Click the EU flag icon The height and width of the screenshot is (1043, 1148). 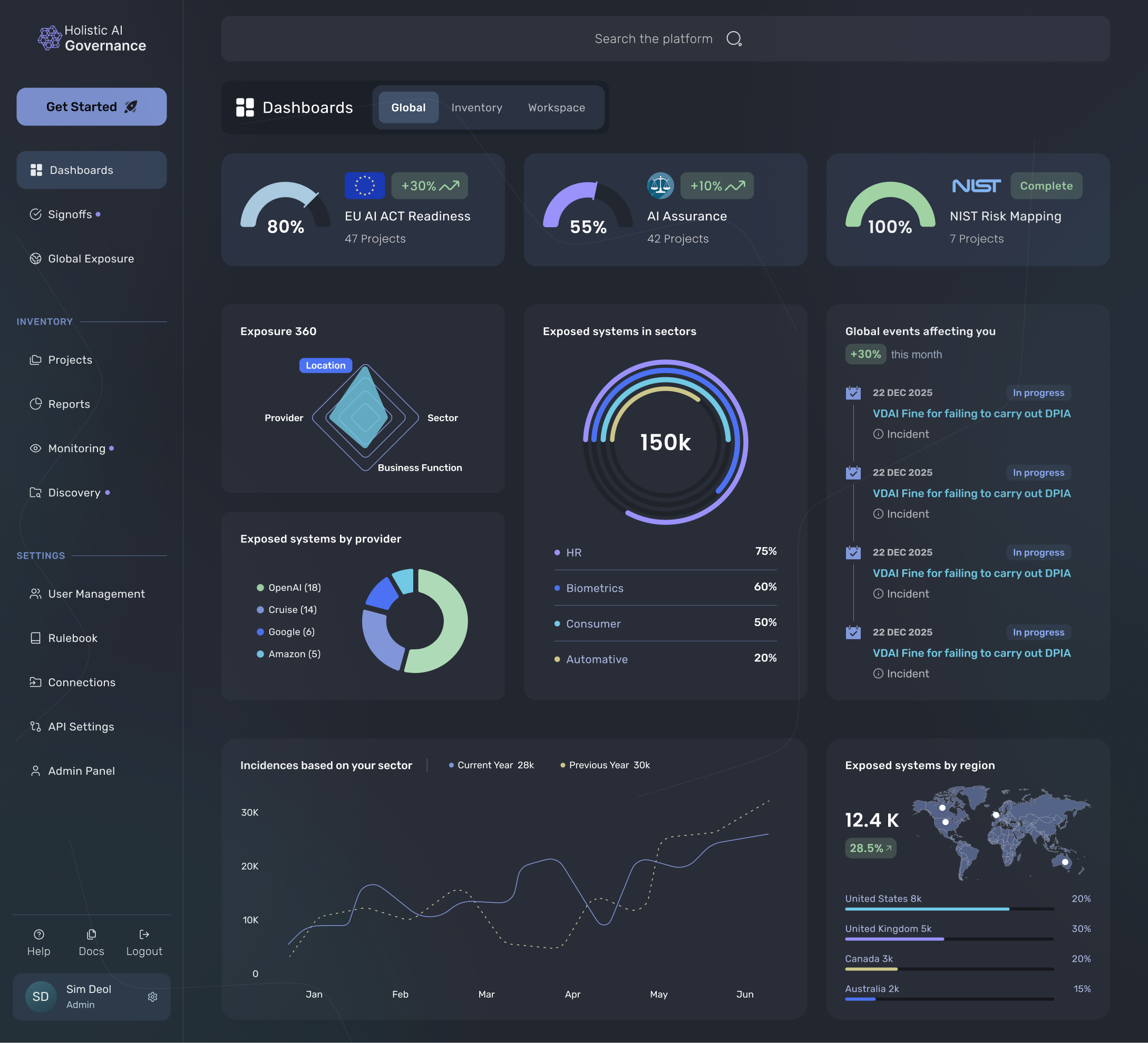364,186
